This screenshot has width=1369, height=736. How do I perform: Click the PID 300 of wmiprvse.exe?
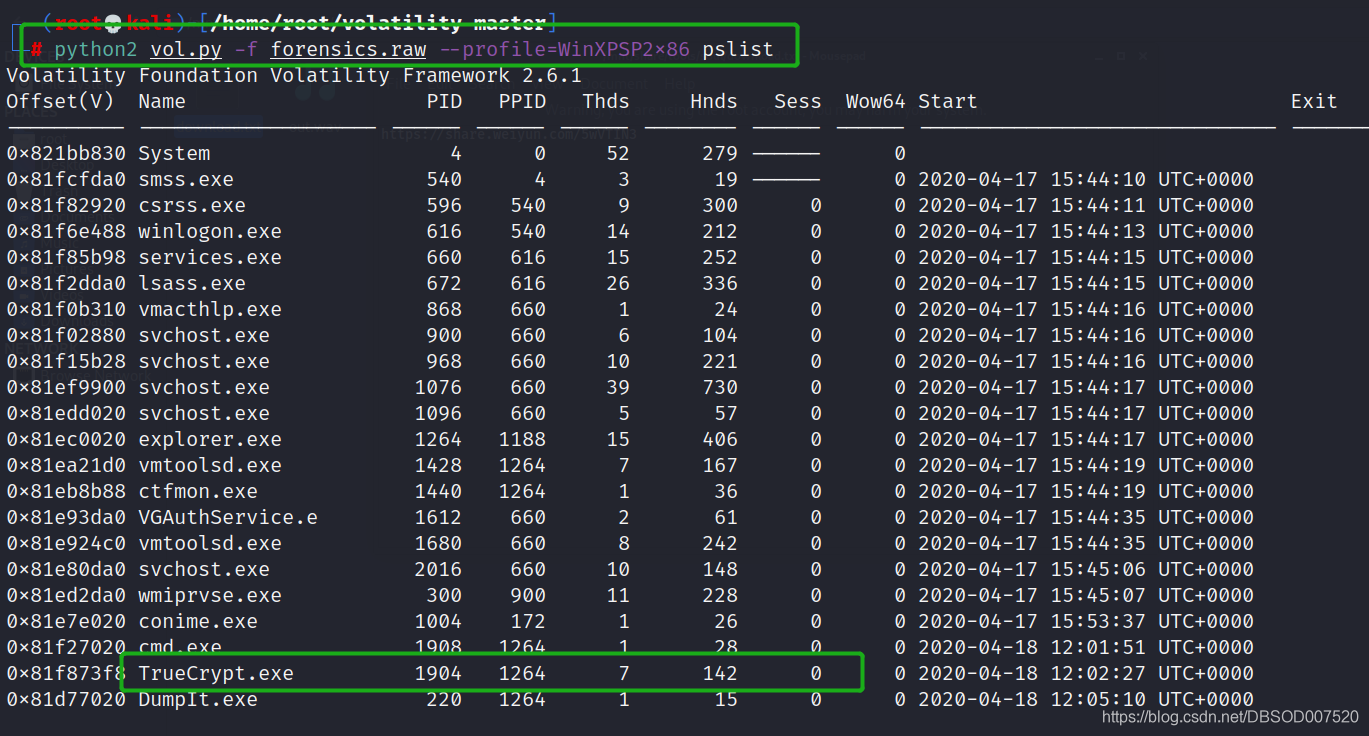[444, 595]
